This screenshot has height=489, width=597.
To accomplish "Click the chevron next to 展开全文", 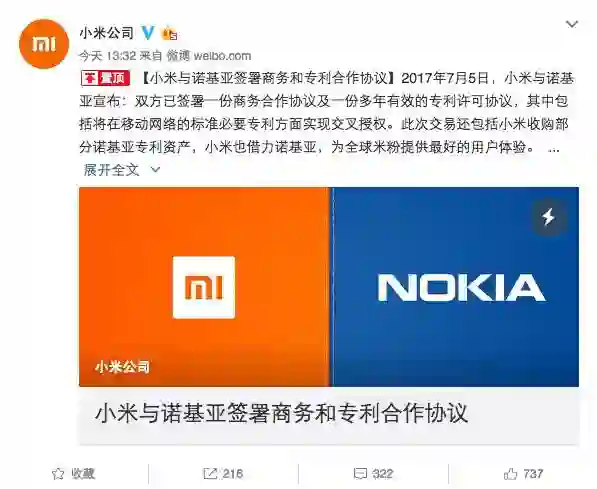I will pyautogui.click(x=155, y=169).
